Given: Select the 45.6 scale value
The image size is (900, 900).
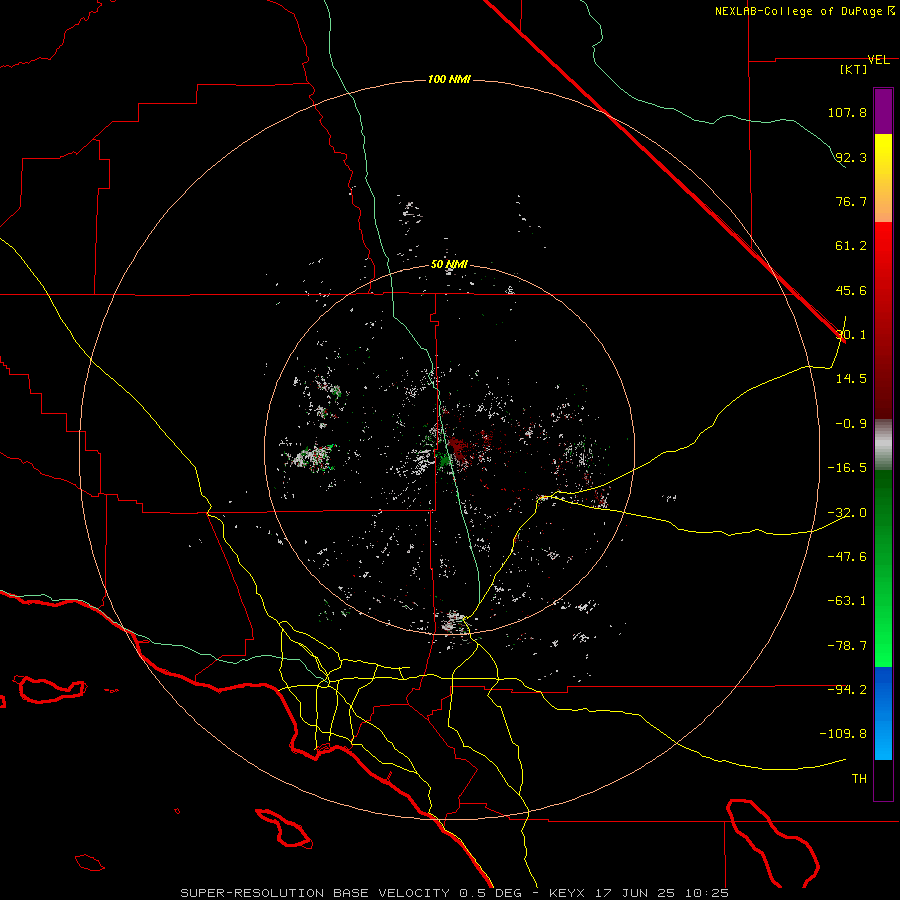Looking at the screenshot, I should coord(851,290).
